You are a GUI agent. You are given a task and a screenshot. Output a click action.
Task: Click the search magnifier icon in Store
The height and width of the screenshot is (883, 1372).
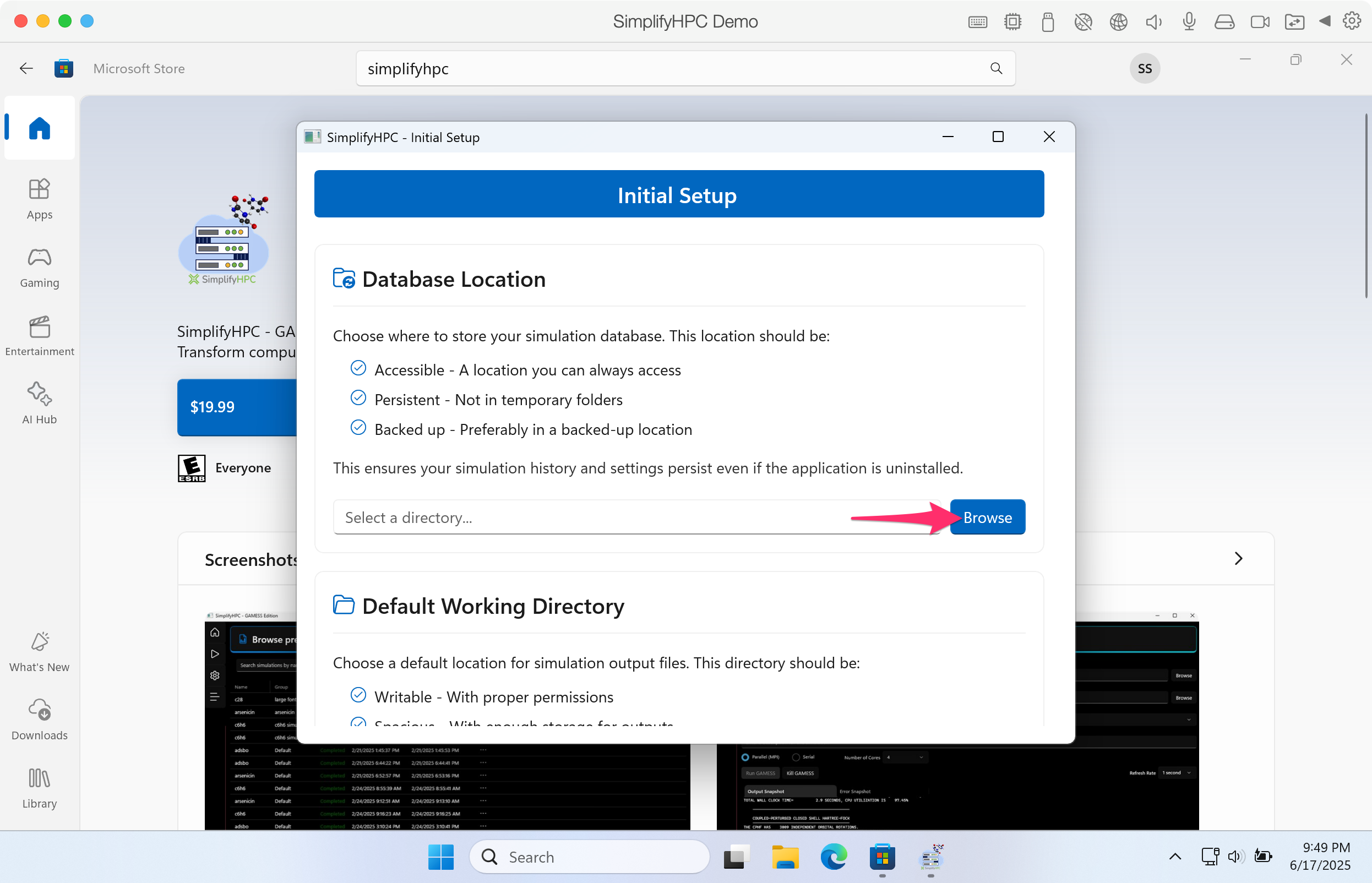click(x=996, y=68)
